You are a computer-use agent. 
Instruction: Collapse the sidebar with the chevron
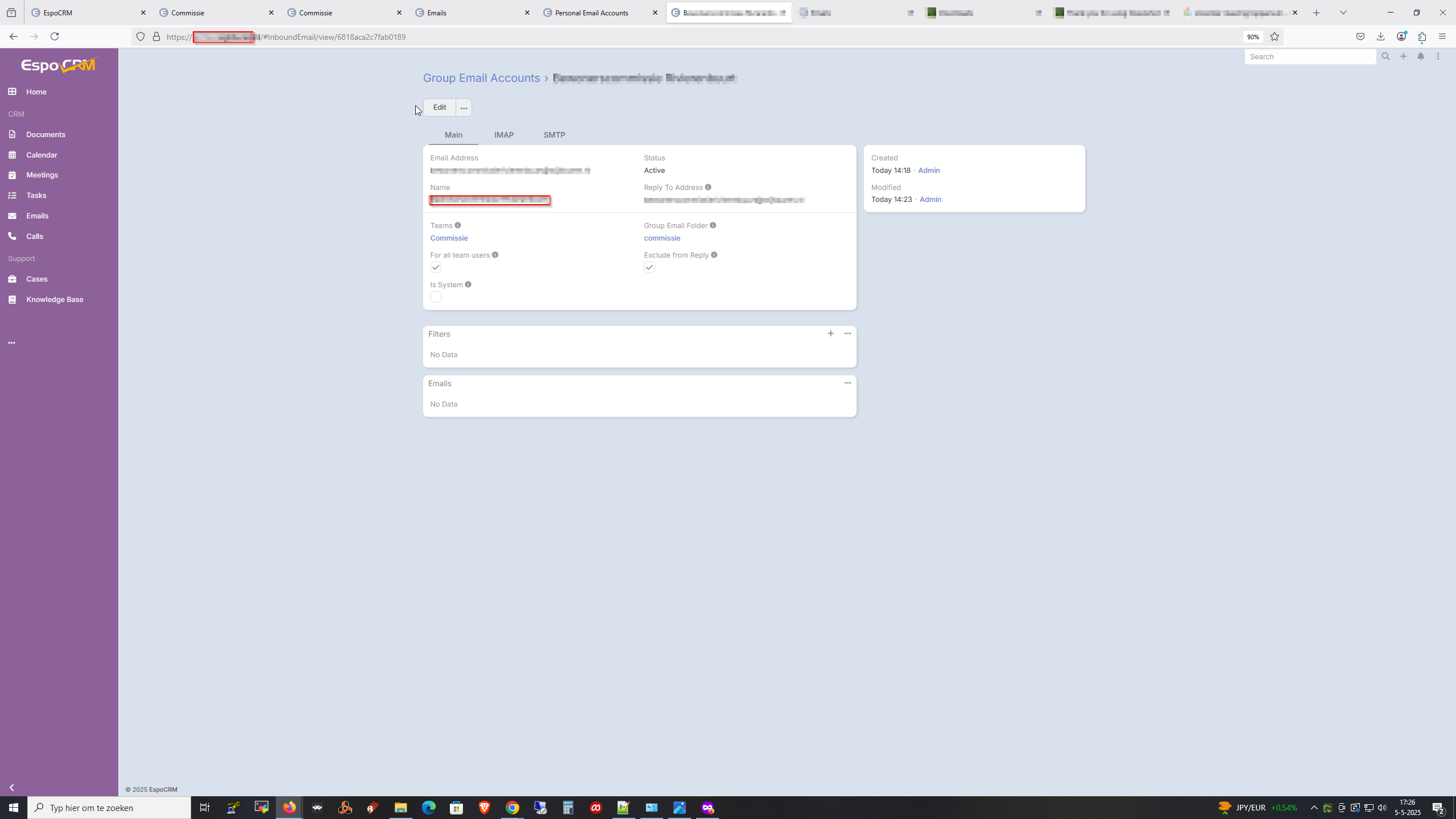pos(12,788)
